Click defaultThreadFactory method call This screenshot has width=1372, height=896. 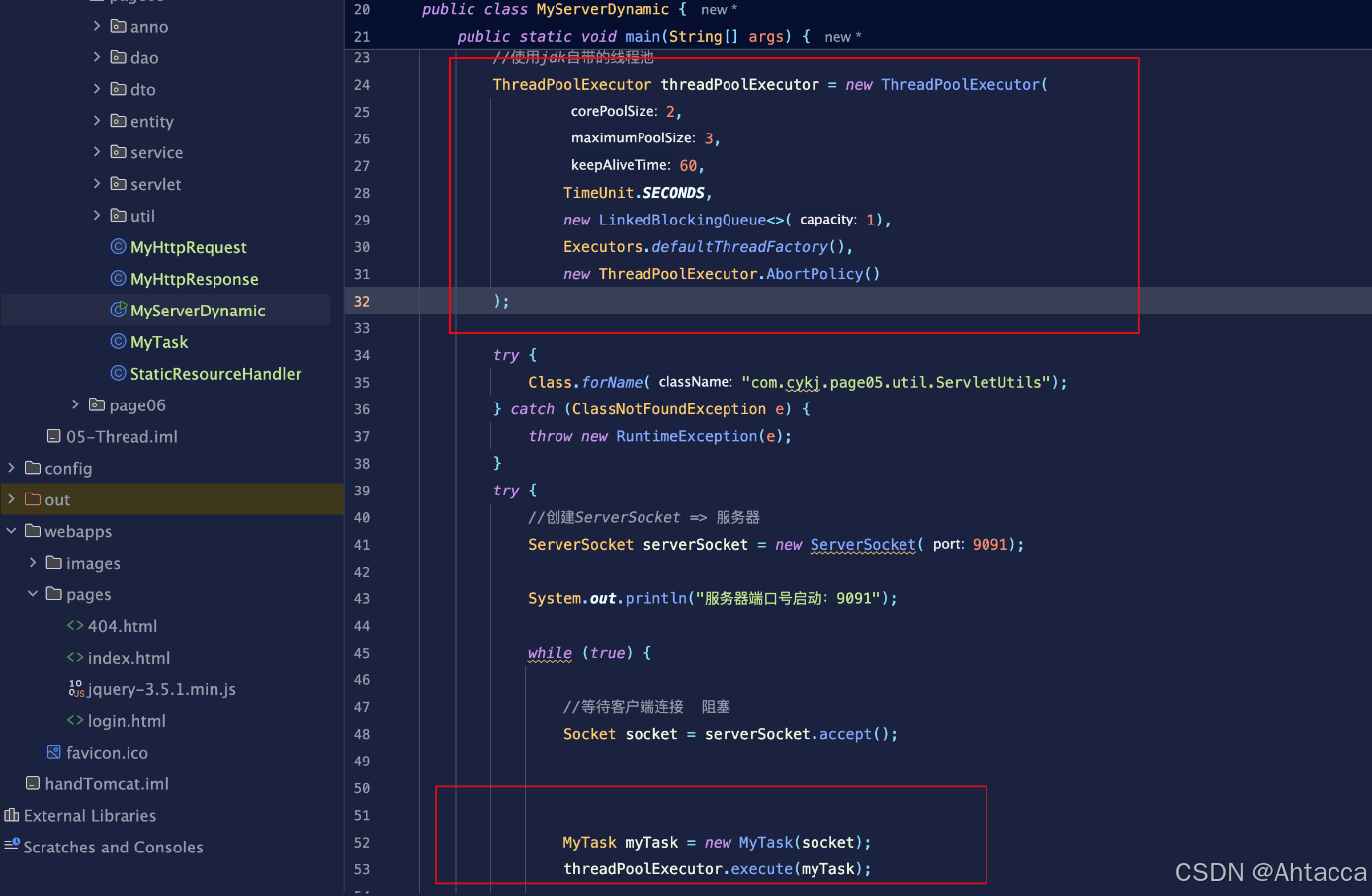(x=739, y=247)
